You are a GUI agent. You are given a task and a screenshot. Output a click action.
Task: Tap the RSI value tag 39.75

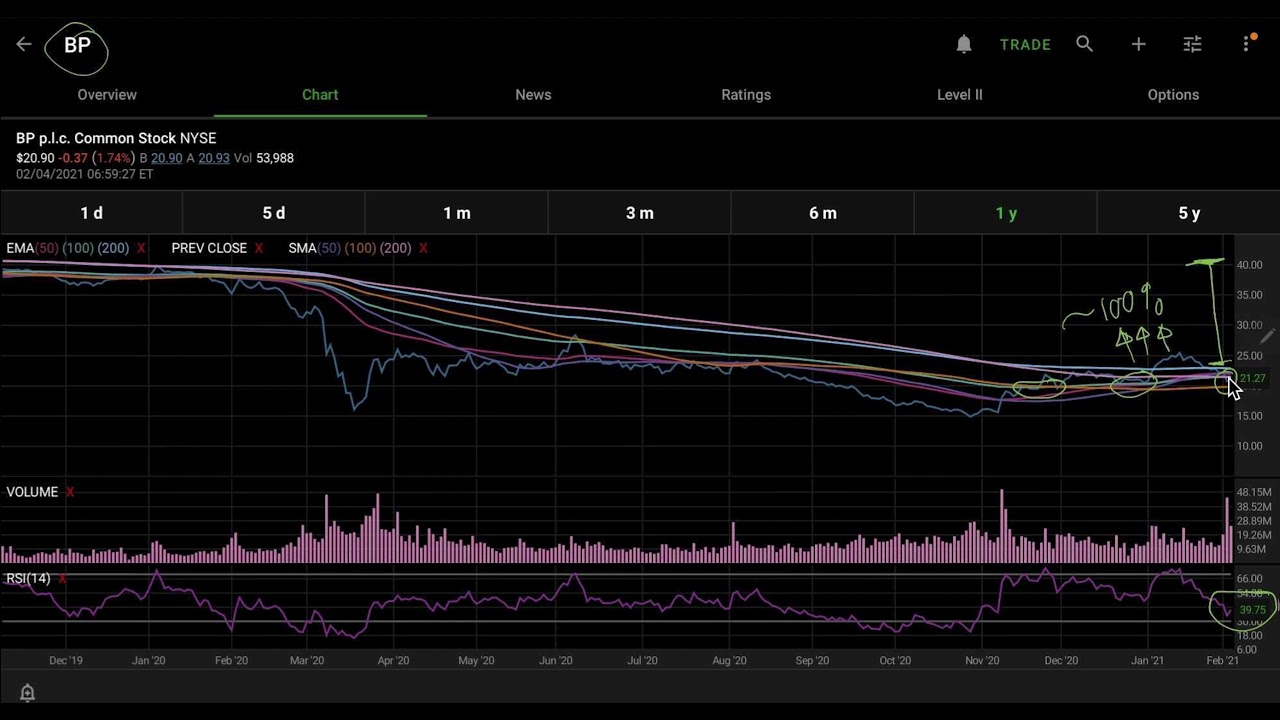1252,609
